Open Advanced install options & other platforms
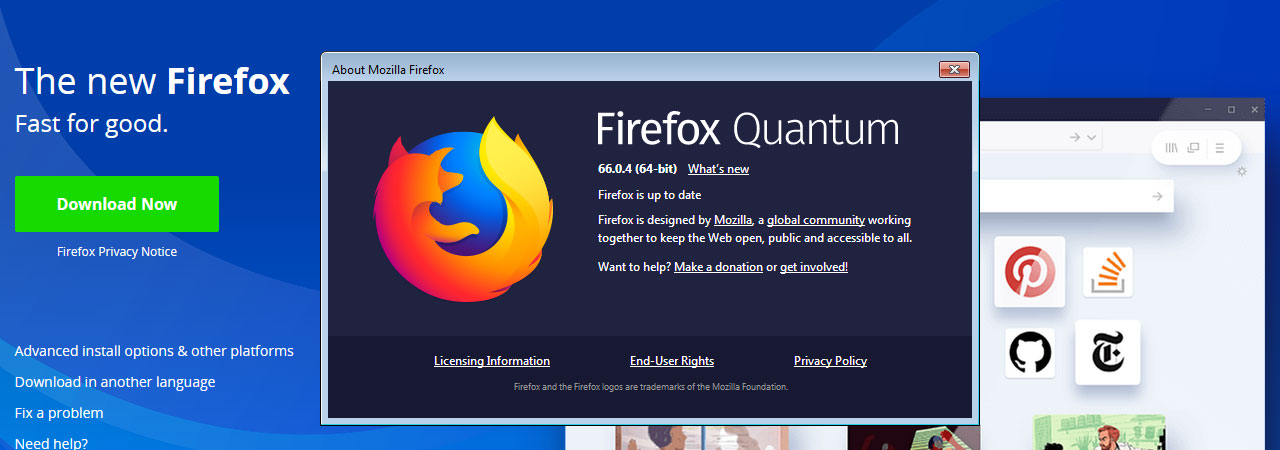Image resolution: width=1280 pixels, height=450 pixels. click(154, 351)
